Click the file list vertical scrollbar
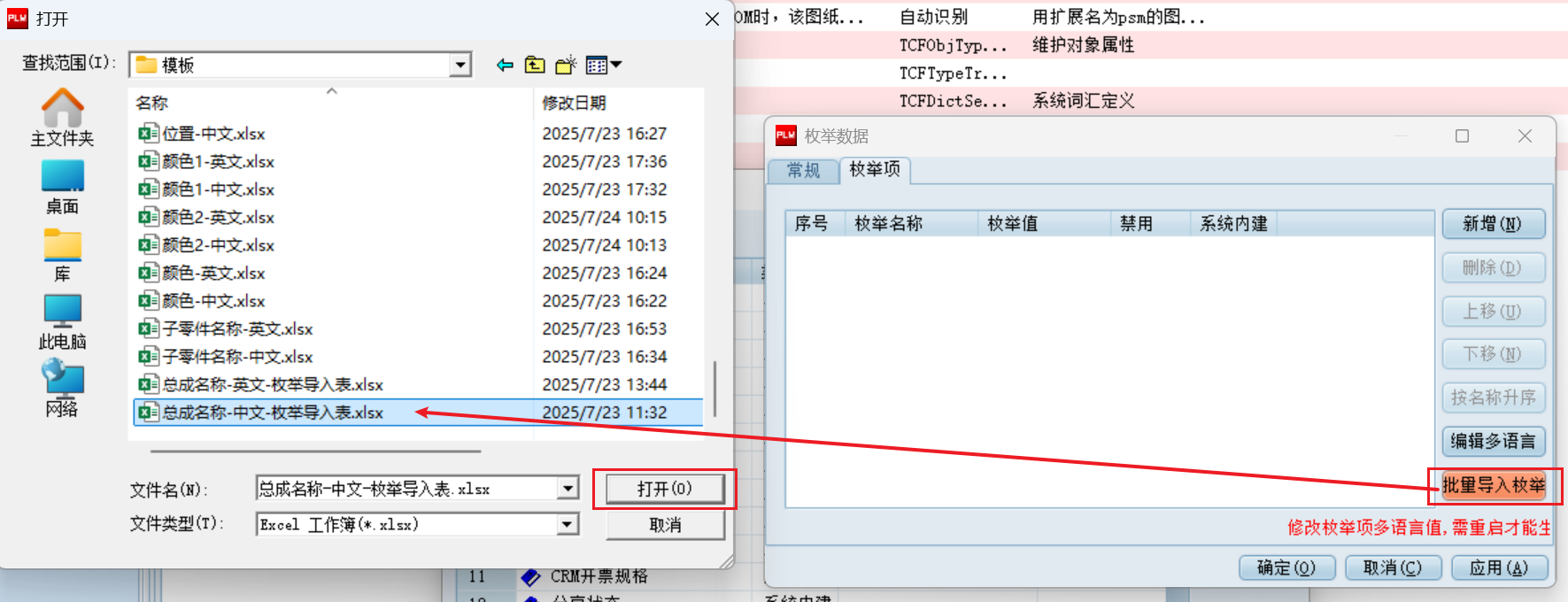The width and height of the screenshot is (1568, 602). coord(714,388)
